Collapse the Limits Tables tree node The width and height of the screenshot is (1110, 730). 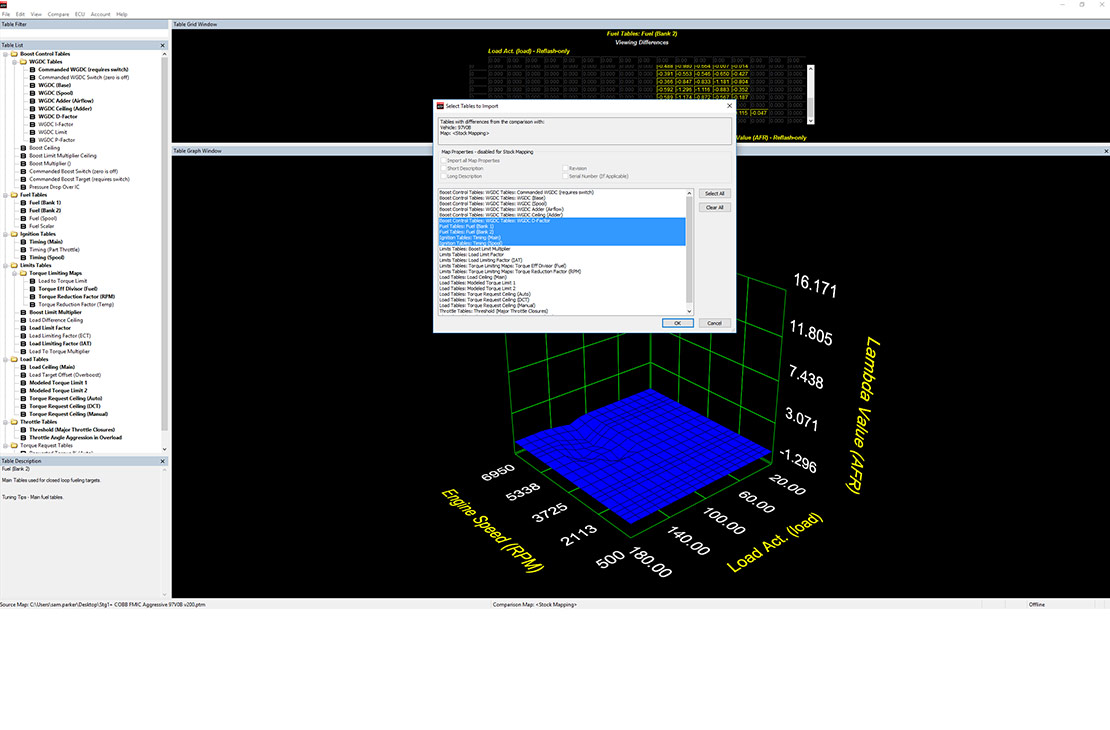pos(6,265)
